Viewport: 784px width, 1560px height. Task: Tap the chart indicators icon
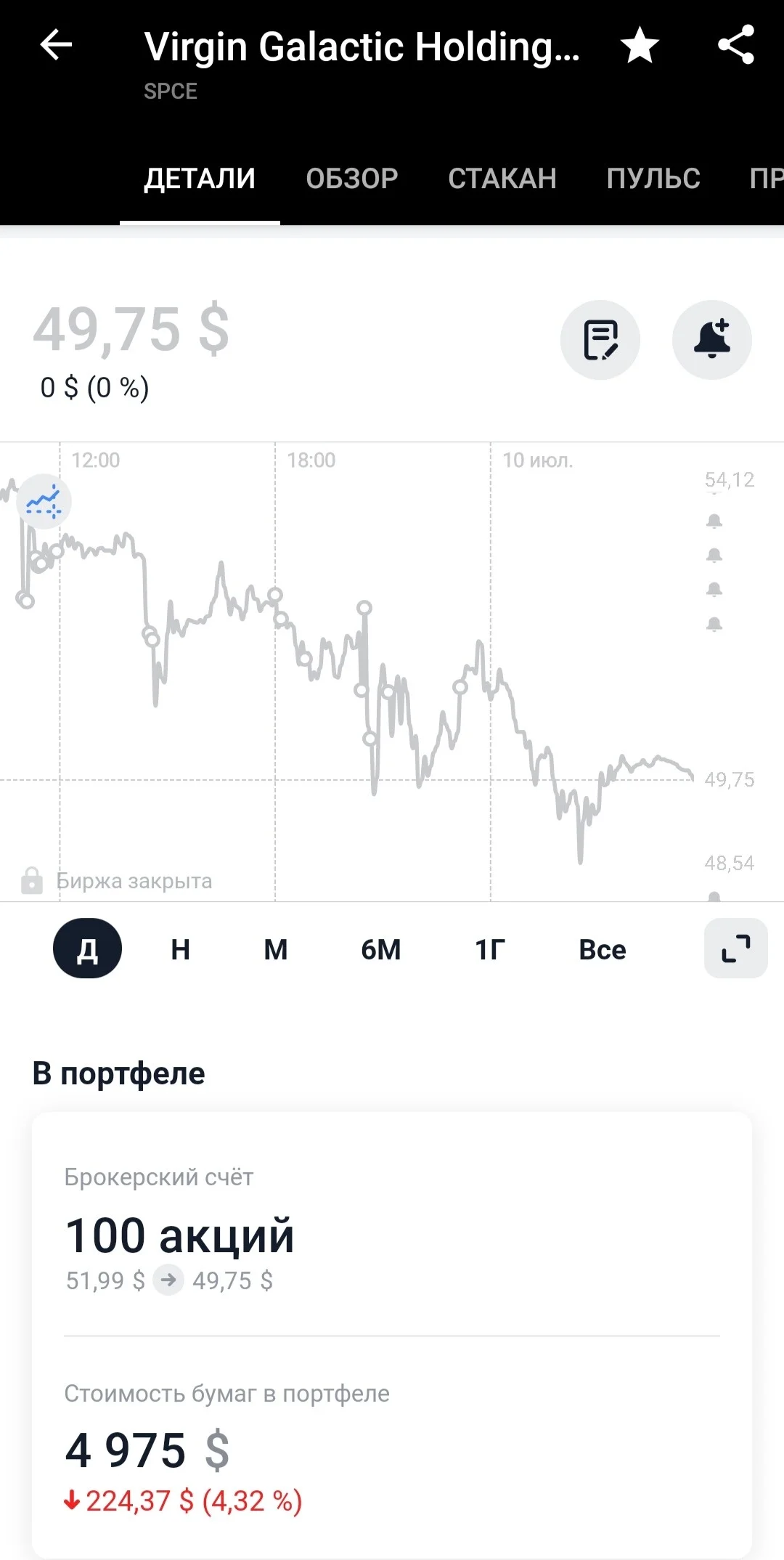(x=44, y=501)
